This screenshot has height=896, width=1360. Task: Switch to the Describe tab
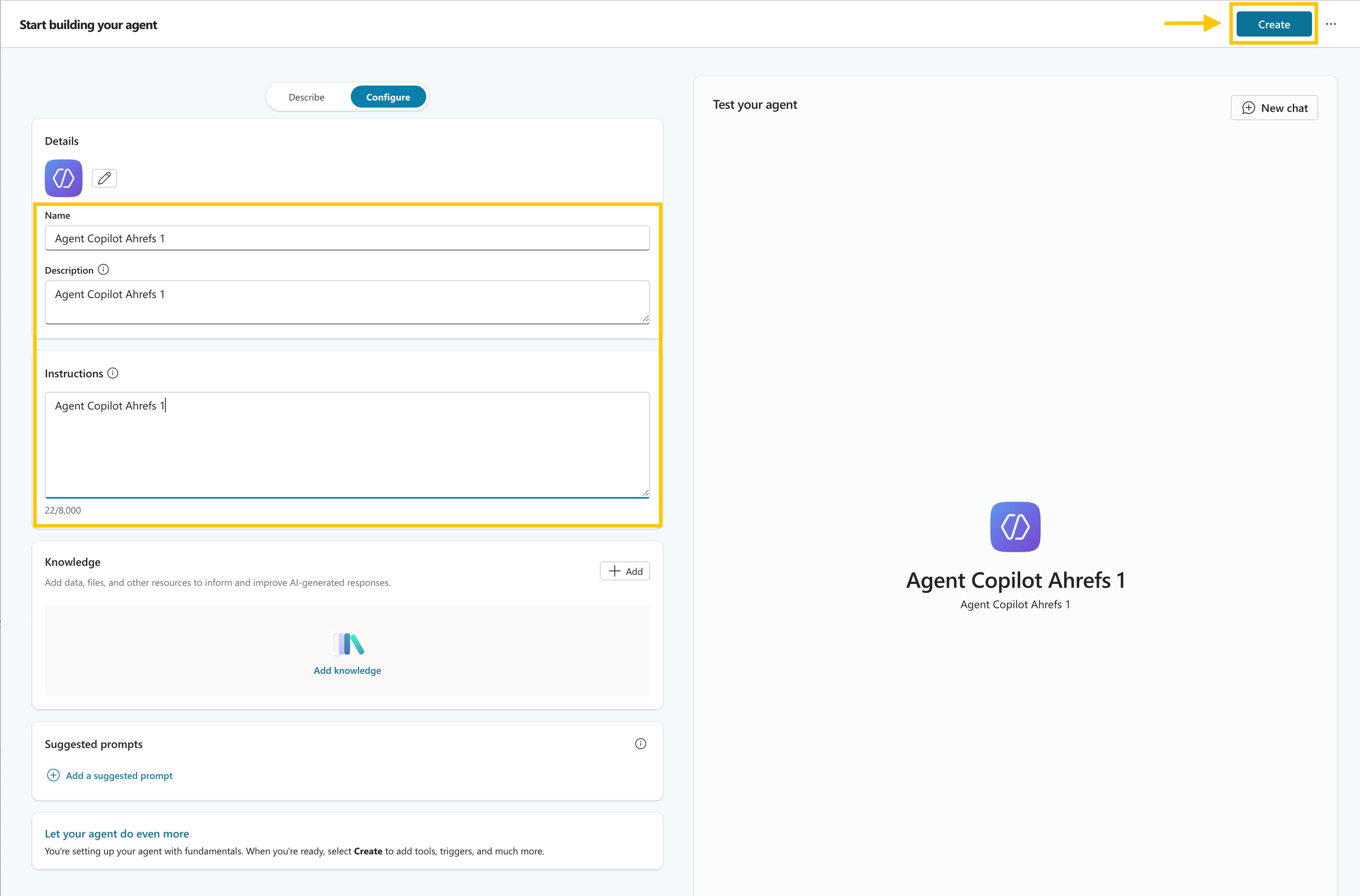[x=306, y=97]
